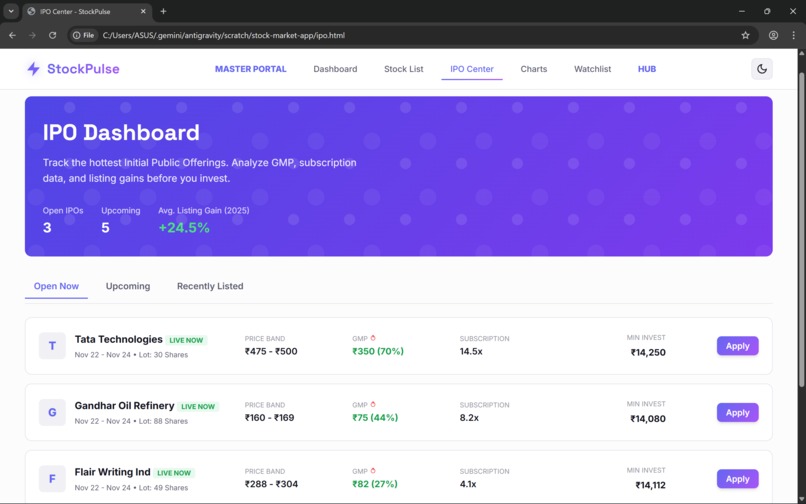Open the browser profile icon
Viewport: 806px width, 504px height.
click(x=773, y=35)
